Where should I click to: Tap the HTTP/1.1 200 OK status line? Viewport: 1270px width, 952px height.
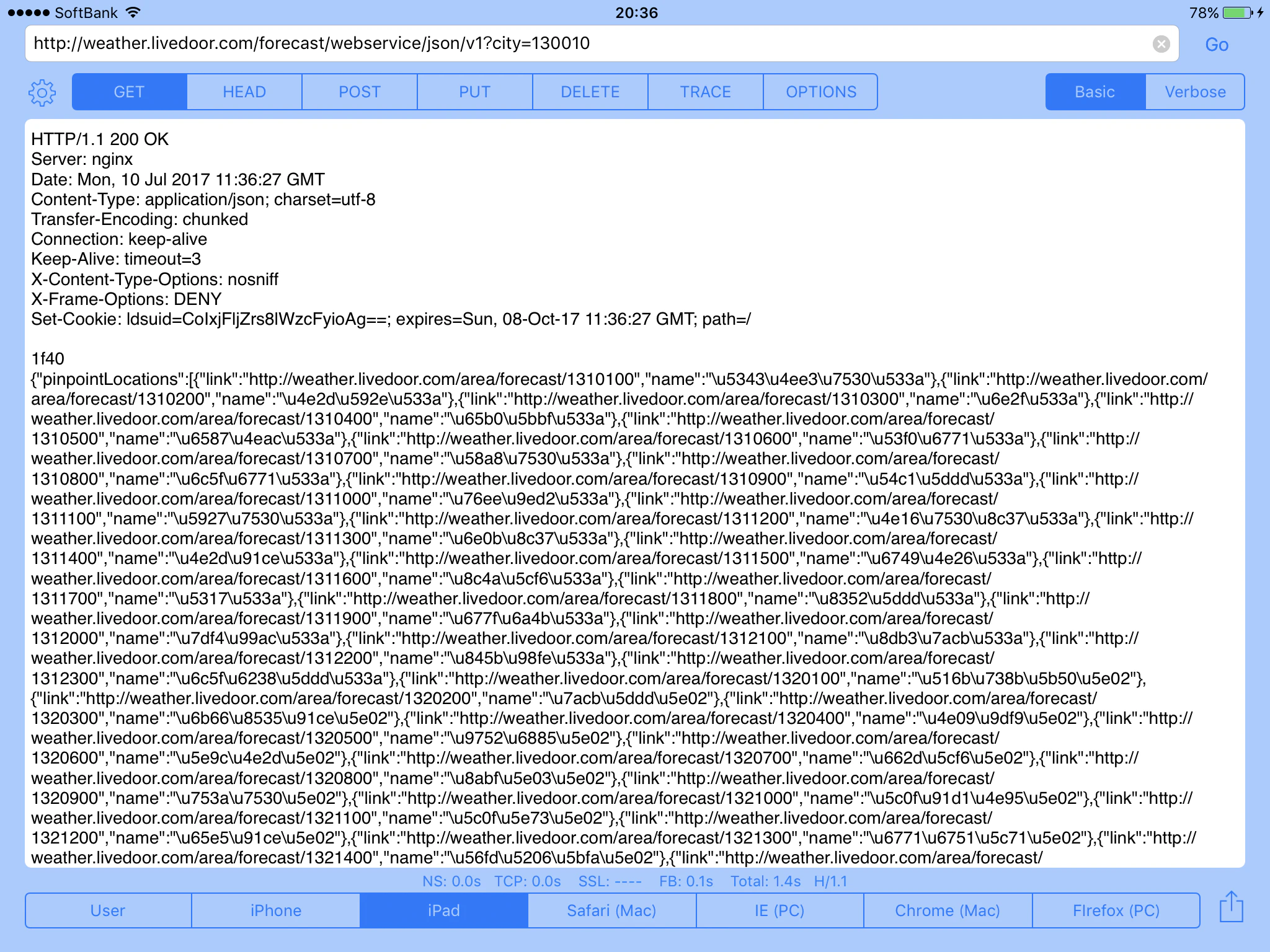coord(100,139)
